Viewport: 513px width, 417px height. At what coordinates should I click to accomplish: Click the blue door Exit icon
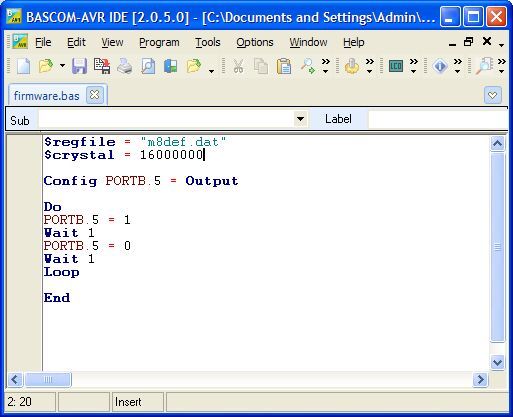pyautogui.click(x=171, y=66)
